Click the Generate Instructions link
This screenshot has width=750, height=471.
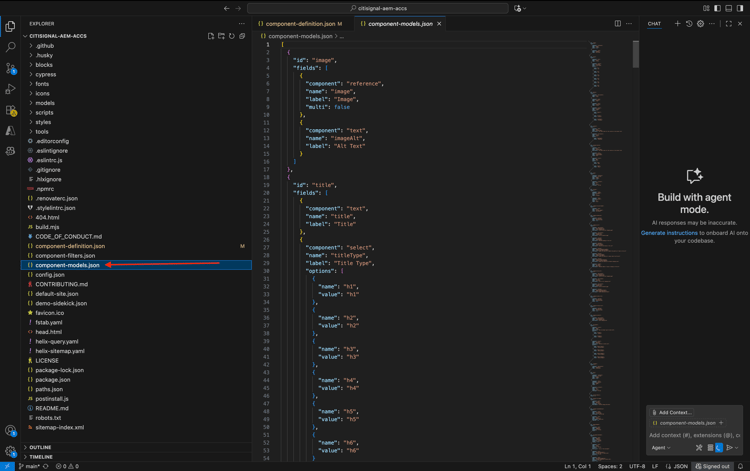pos(669,233)
